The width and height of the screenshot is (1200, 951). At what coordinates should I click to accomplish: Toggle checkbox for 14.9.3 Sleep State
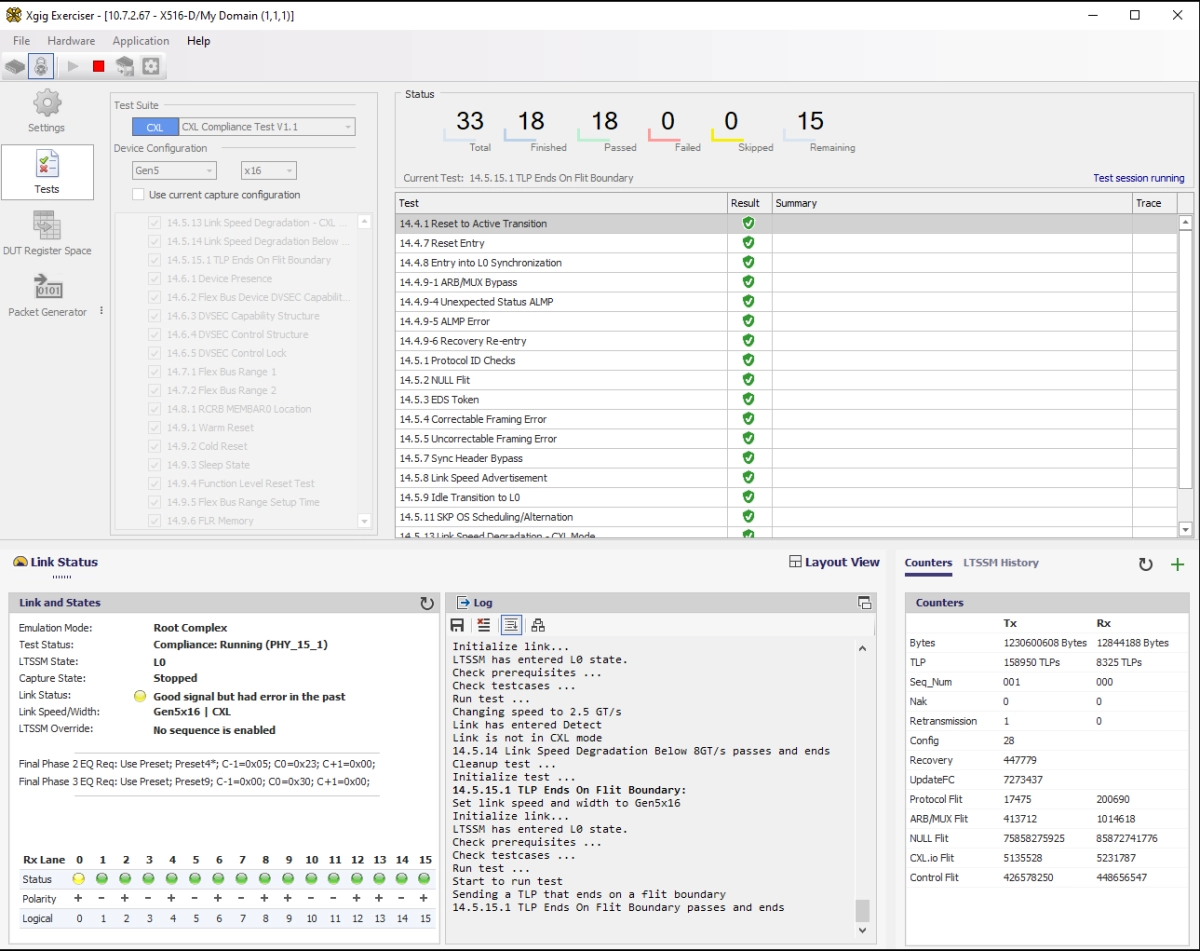point(154,465)
